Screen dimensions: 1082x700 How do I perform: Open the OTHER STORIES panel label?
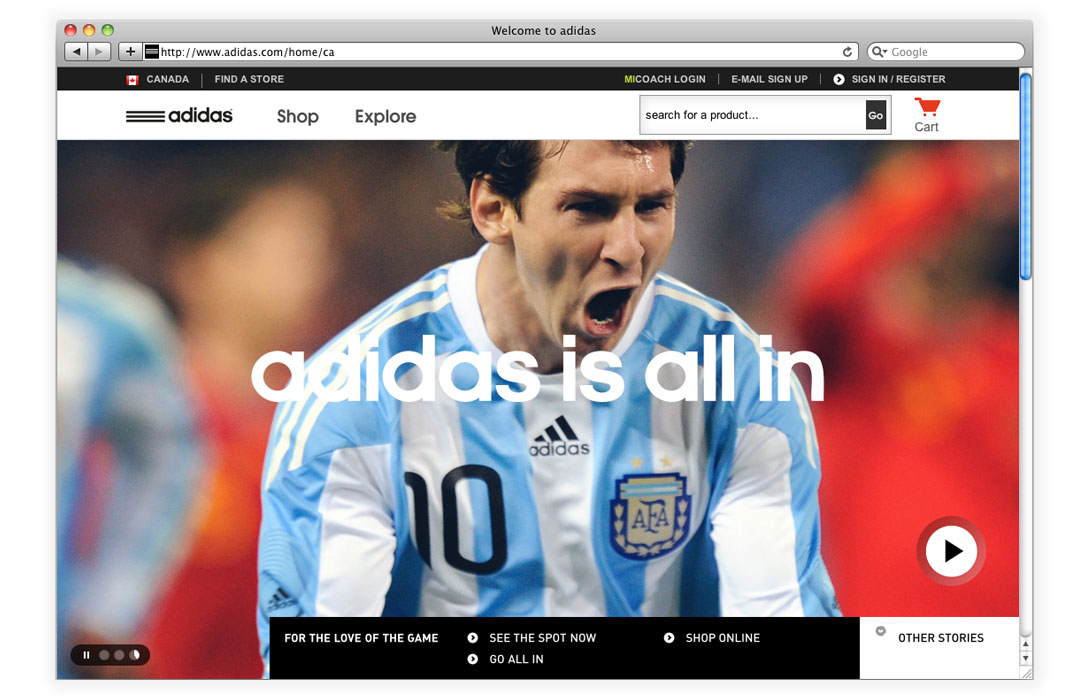(941, 638)
